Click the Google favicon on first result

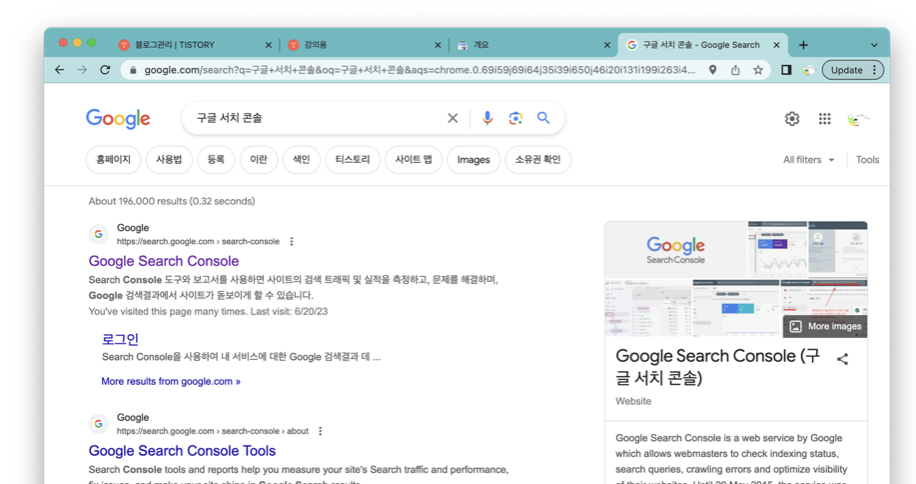tap(98, 235)
